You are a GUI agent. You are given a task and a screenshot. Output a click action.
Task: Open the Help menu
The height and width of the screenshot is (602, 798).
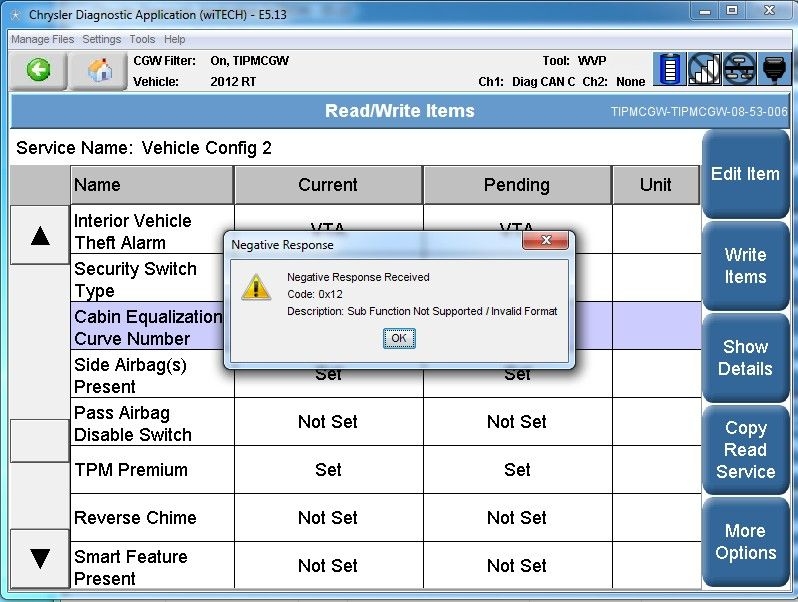click(x=175, y=39)
